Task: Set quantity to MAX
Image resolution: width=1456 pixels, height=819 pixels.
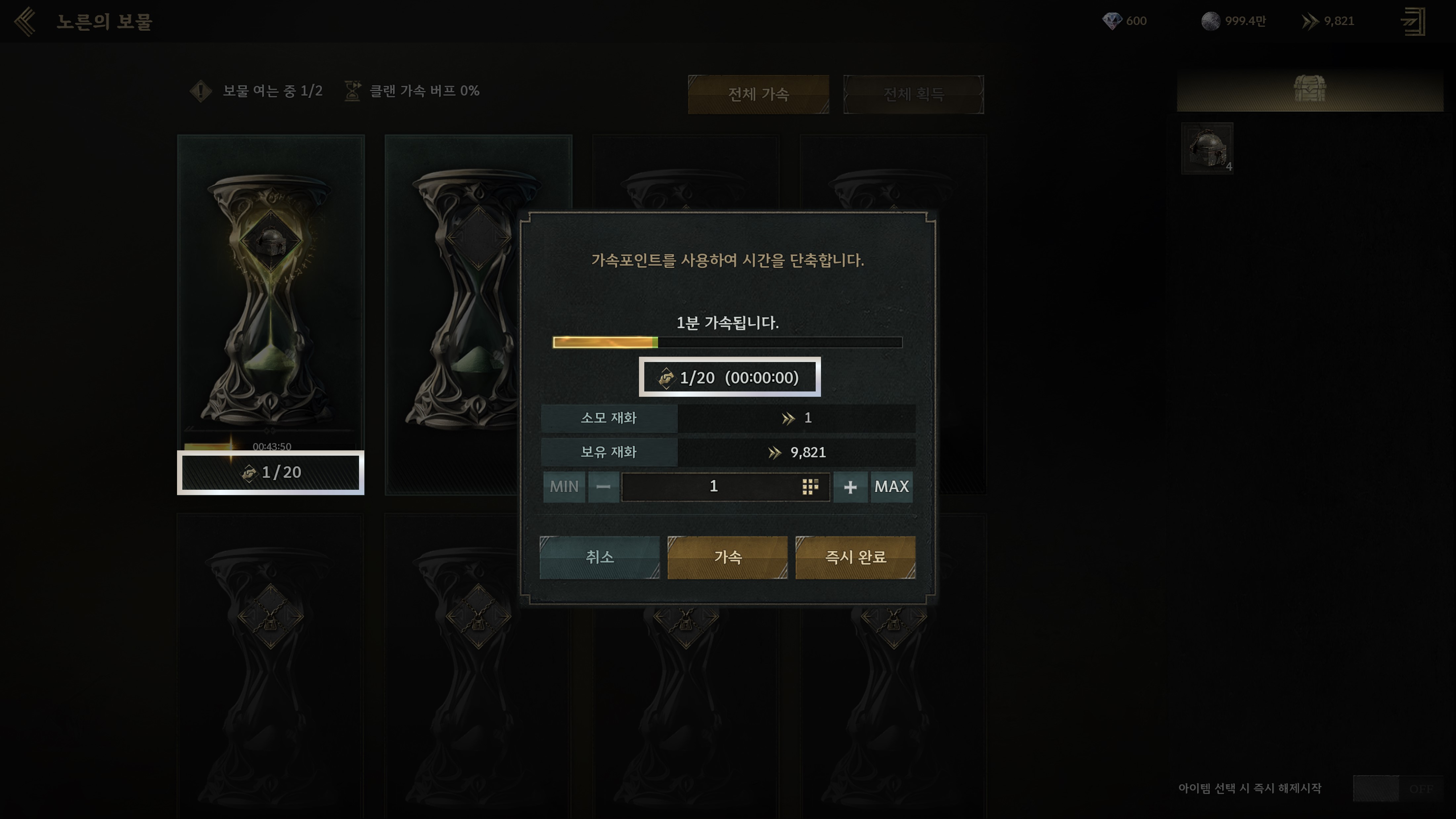Action: [891, 487]
